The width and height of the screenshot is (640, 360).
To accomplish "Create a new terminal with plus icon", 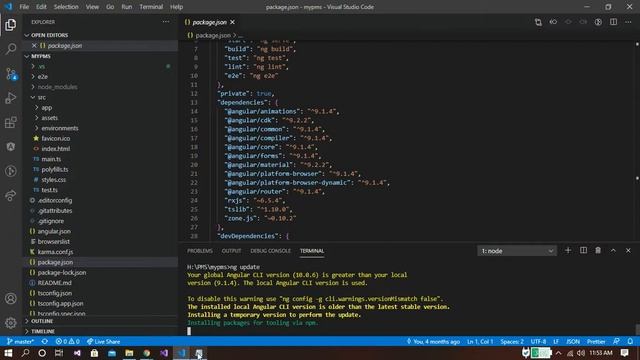I will pyautogui.click(x=568, y=251).
